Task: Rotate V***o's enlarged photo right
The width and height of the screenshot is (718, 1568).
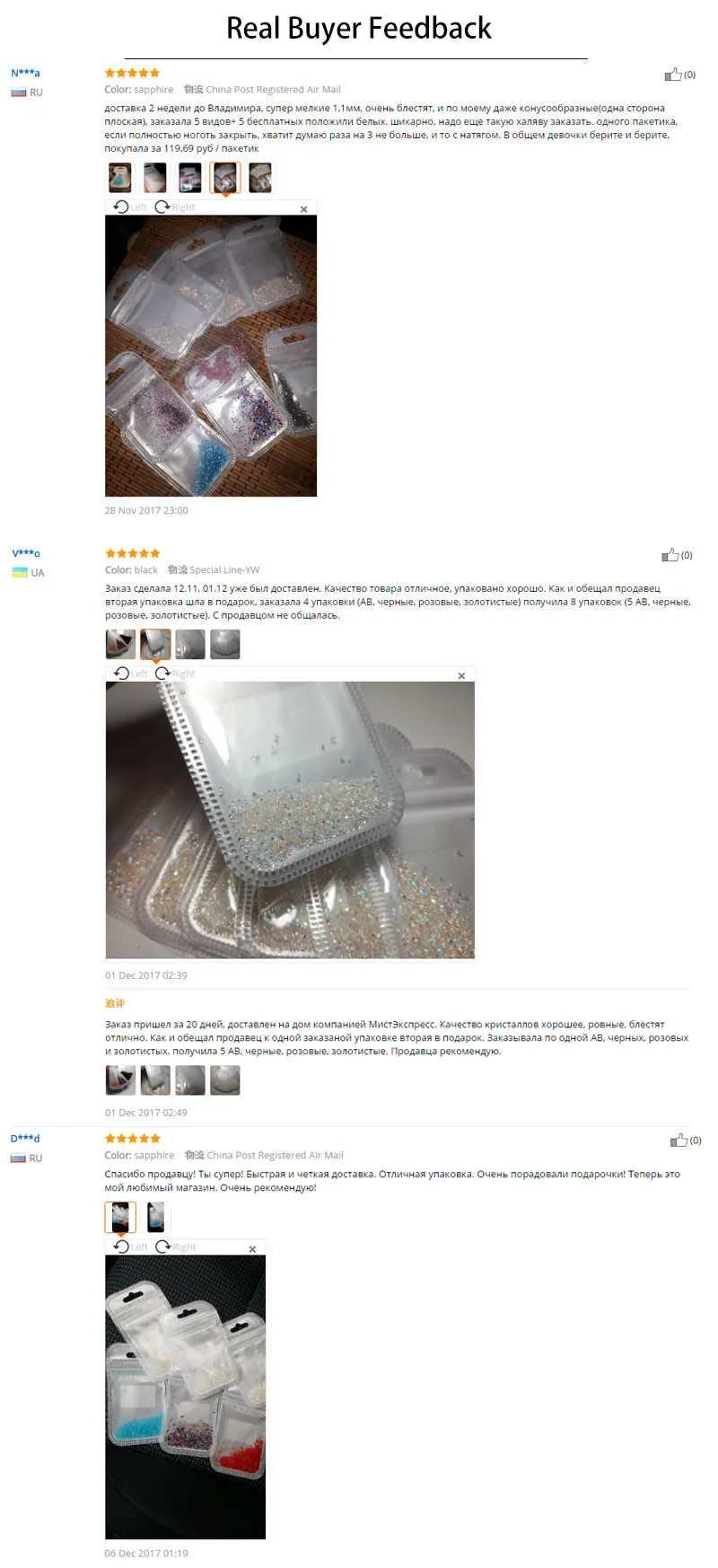Action: click(x=175, y=673)
